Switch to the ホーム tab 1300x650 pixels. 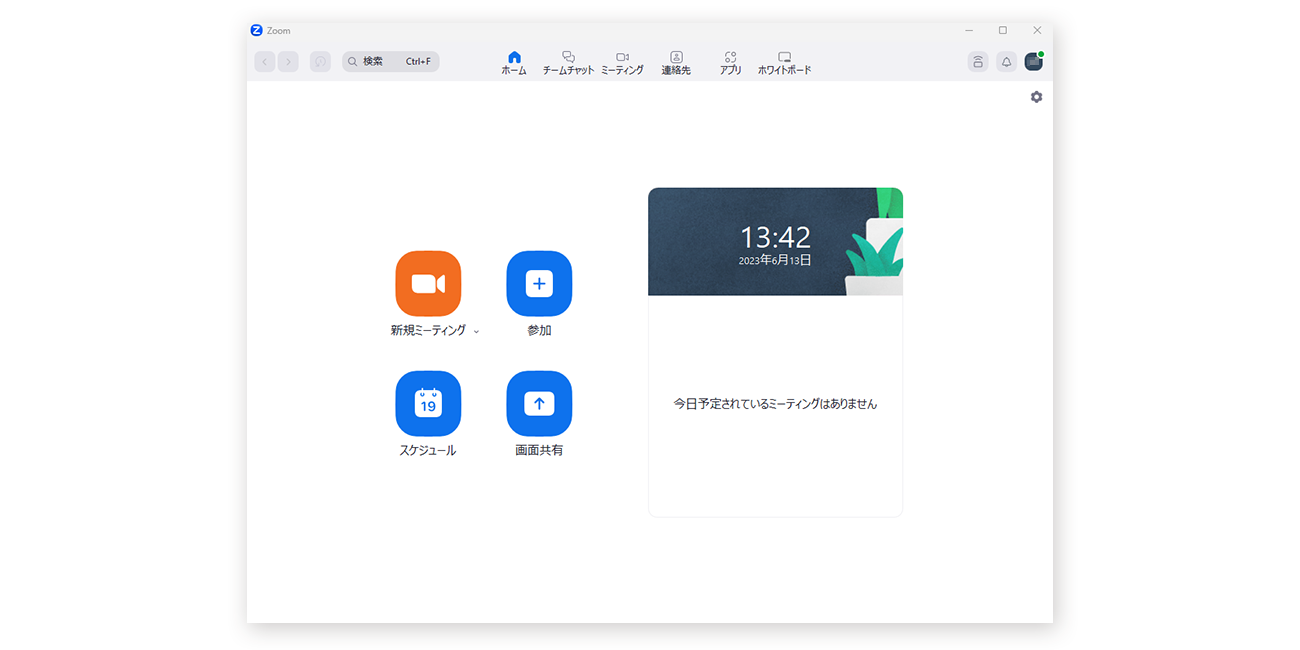coord(514,63)
